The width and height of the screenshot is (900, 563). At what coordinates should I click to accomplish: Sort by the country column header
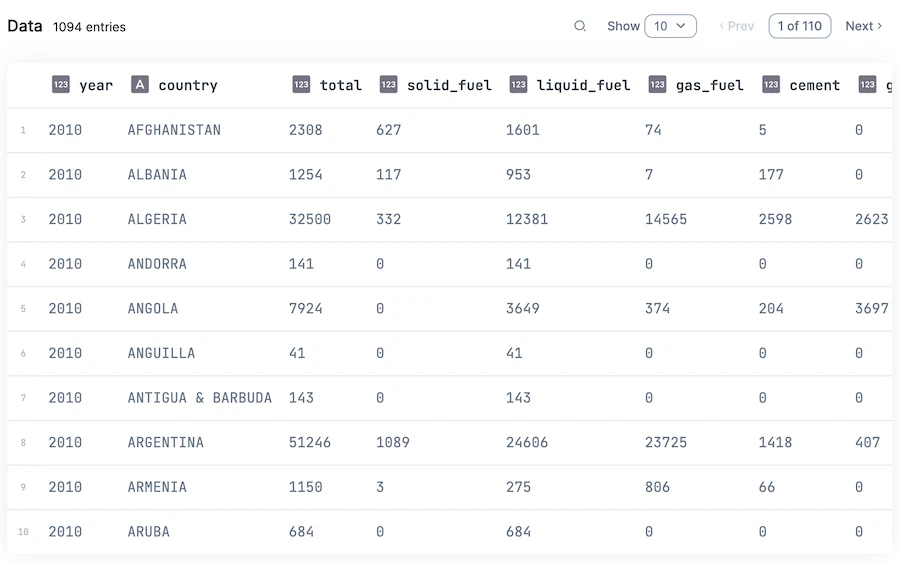[188, 85]
